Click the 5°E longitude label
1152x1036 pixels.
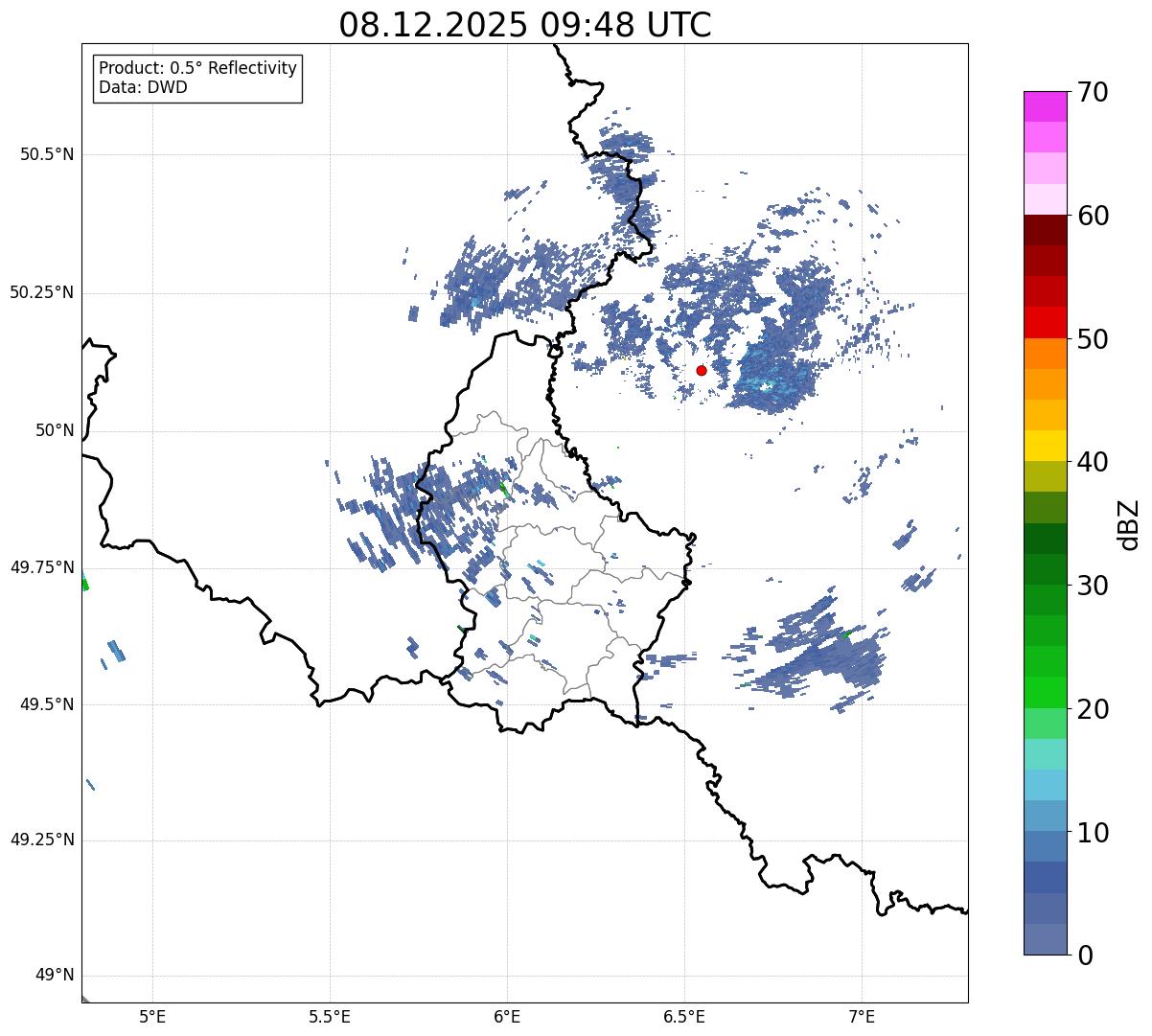(153, 1017)
